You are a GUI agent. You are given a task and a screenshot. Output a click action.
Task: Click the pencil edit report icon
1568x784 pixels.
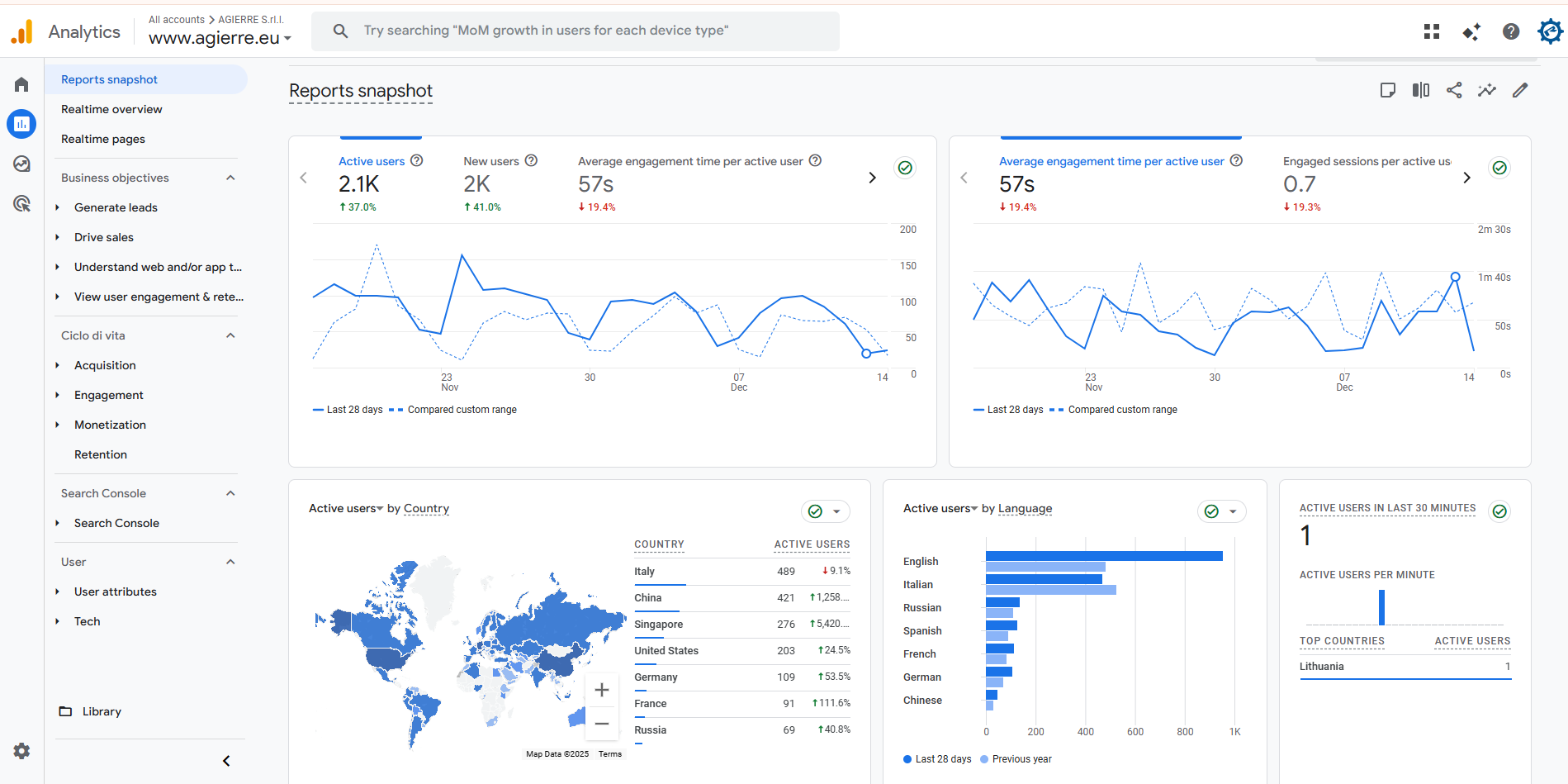1520,90
